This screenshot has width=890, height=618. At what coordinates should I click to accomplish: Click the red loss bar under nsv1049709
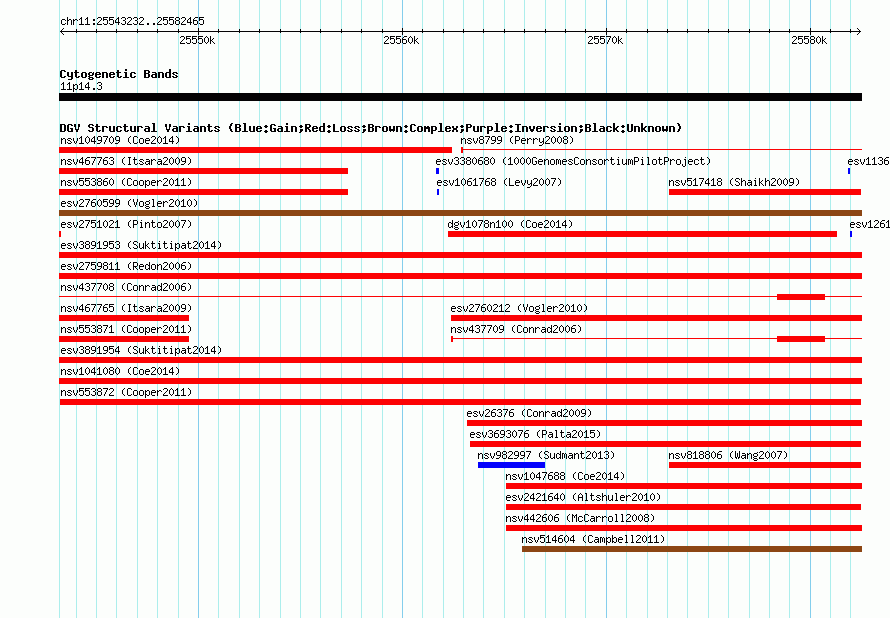255,150
